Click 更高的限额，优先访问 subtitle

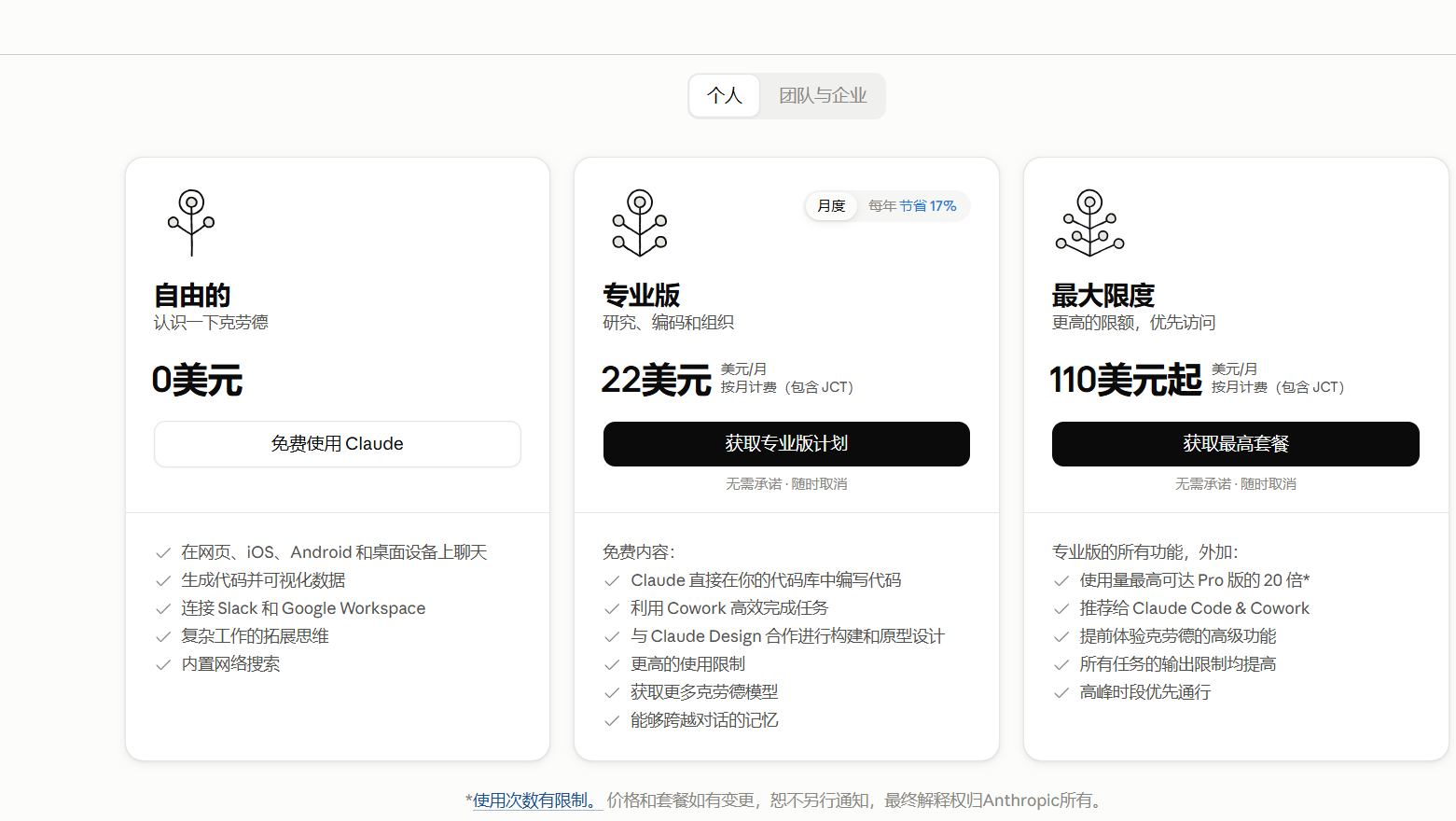tap(1134, 323)
